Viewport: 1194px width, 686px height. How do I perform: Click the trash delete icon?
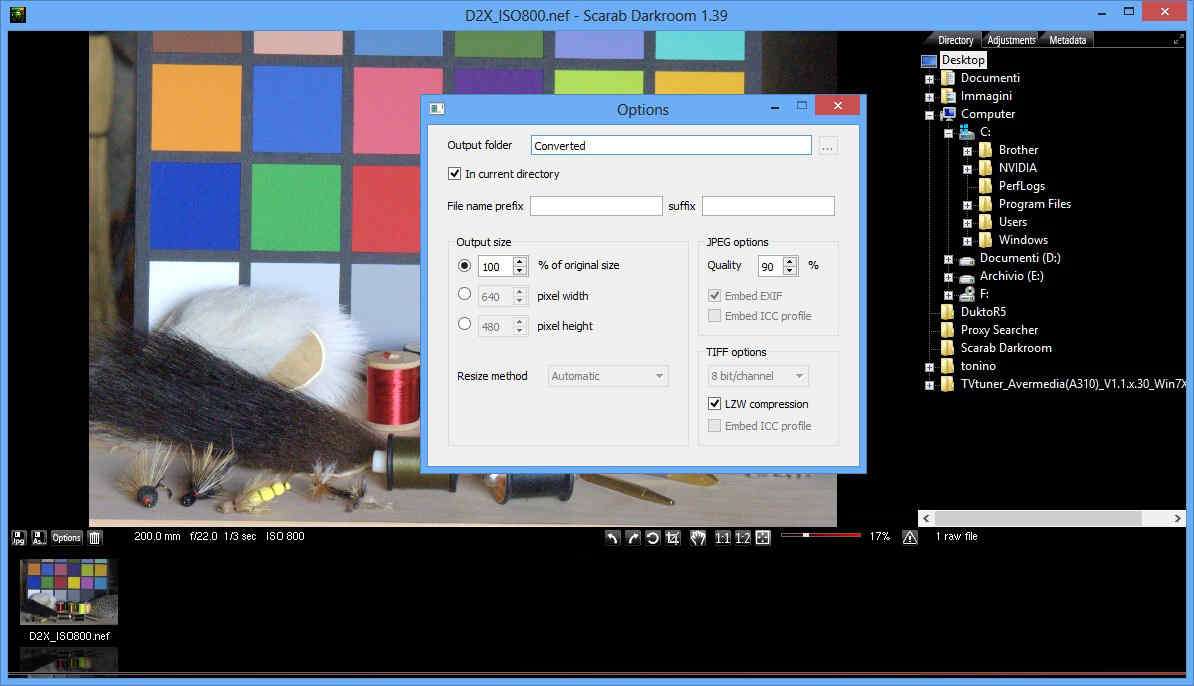[95, 538]
